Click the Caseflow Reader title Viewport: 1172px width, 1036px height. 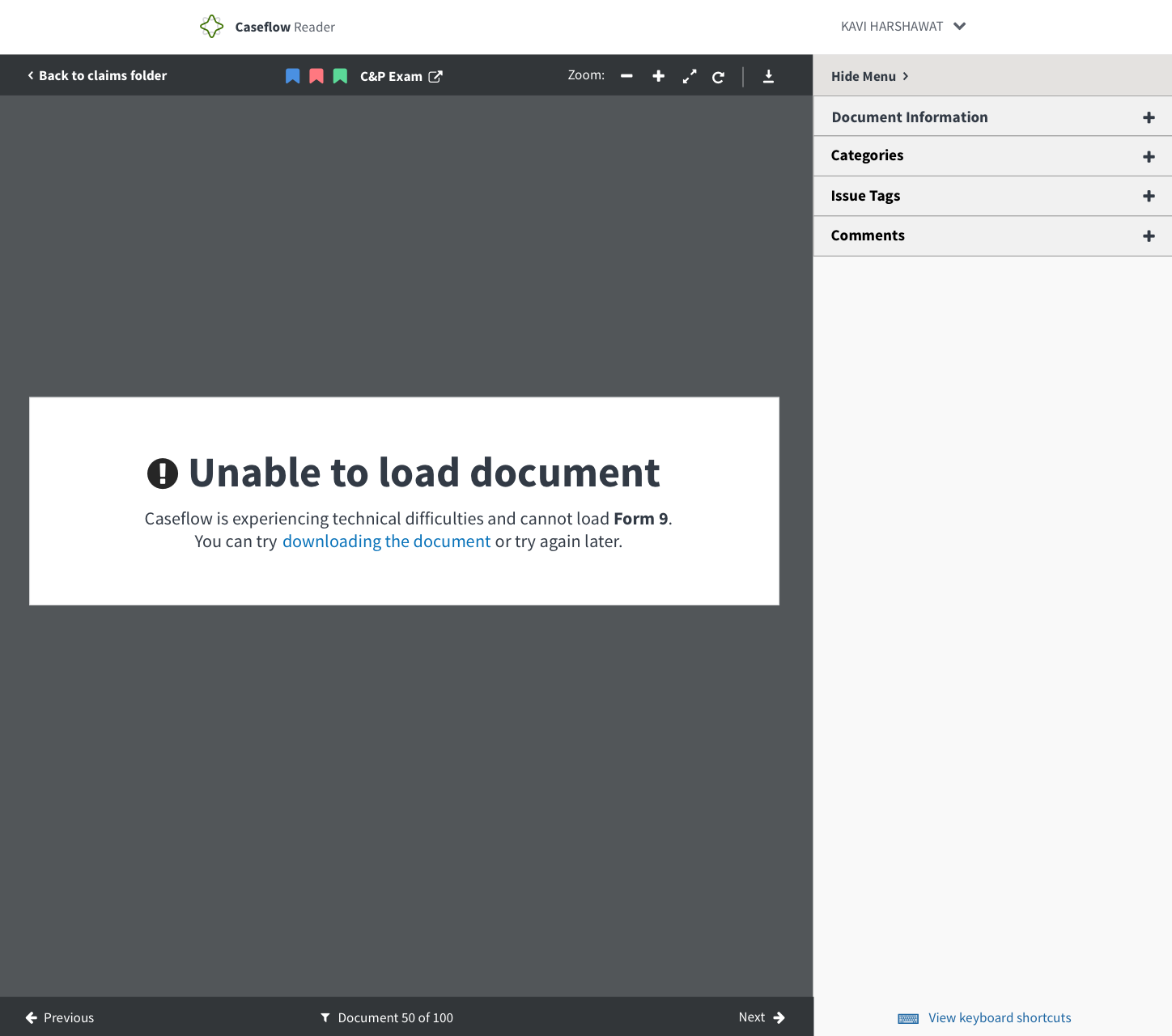point(285,27)
